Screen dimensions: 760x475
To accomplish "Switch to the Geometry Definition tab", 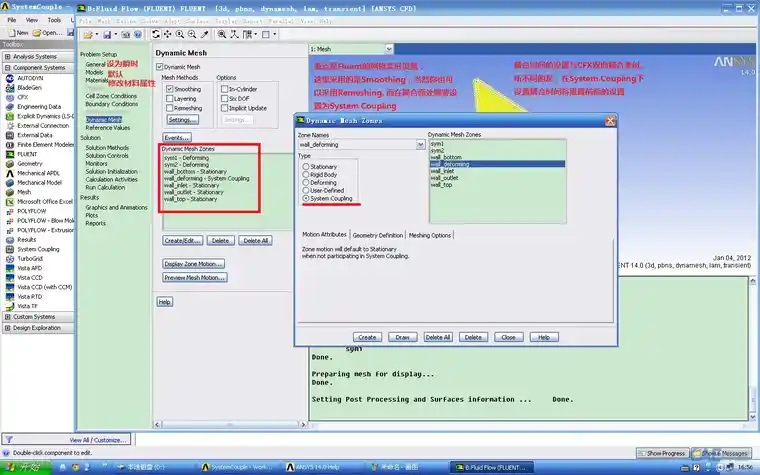I will [378, 235].
